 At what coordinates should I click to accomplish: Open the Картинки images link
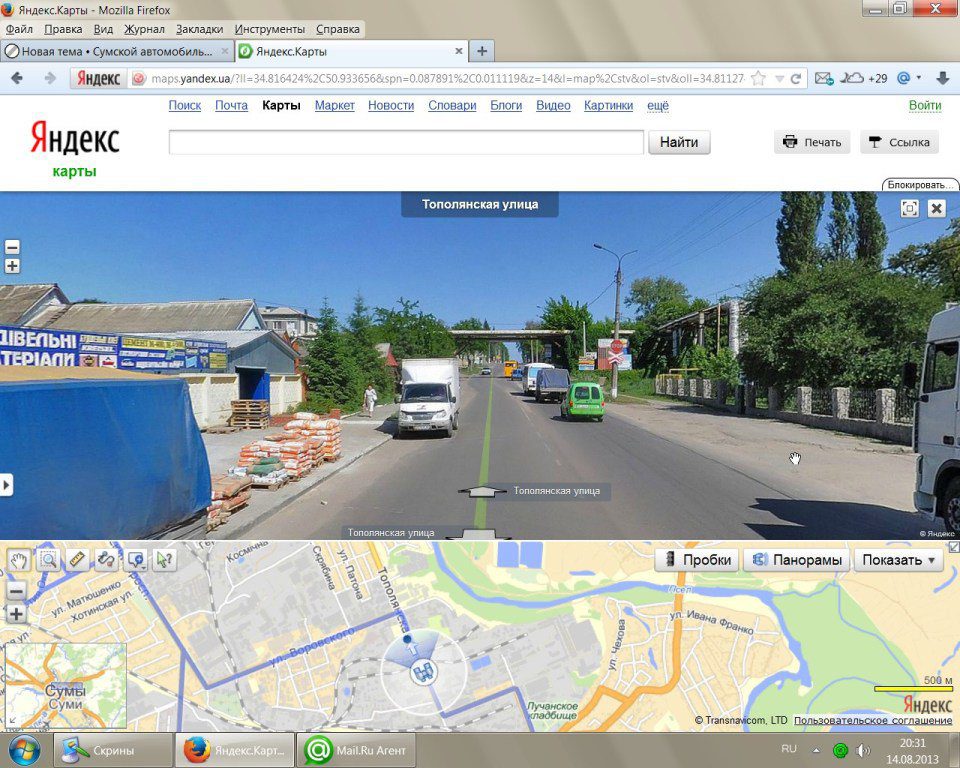[x=609, y=105]
